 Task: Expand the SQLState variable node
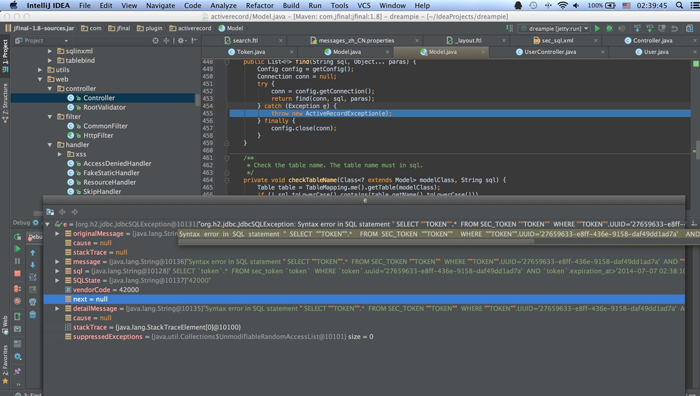click(x=57, y=280)
